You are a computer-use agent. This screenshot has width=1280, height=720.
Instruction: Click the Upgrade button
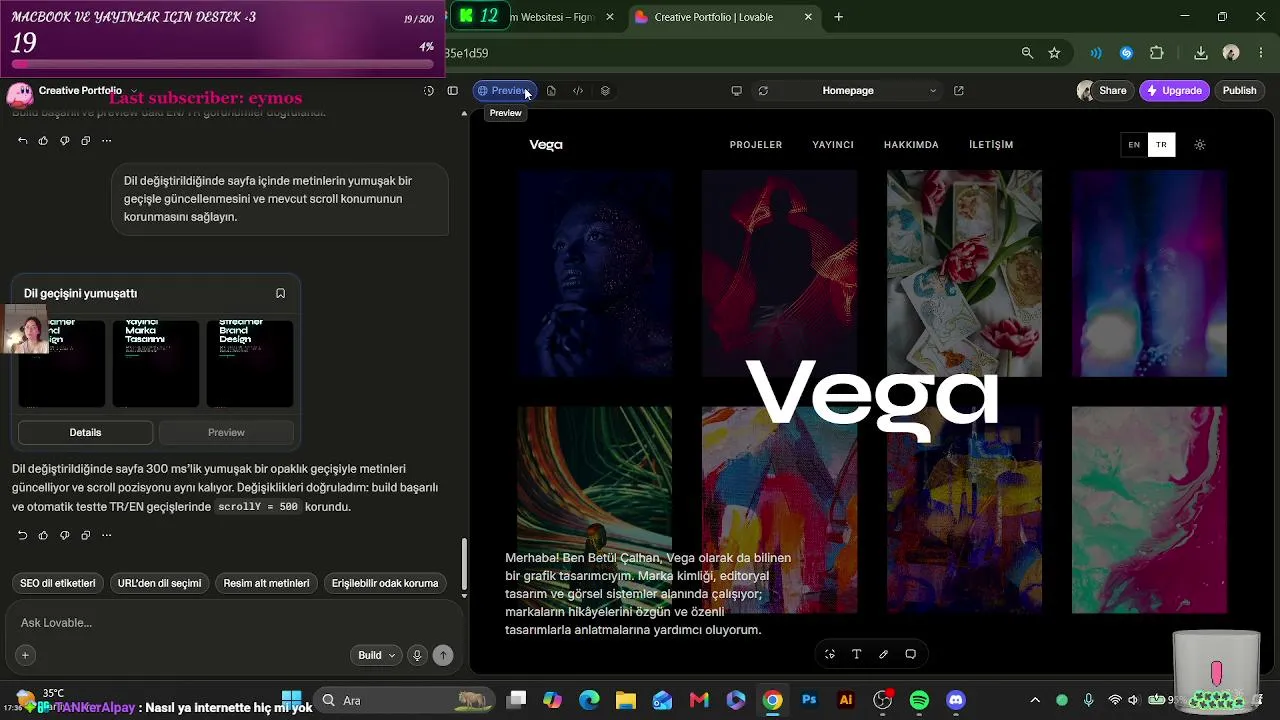[1174, 91]
